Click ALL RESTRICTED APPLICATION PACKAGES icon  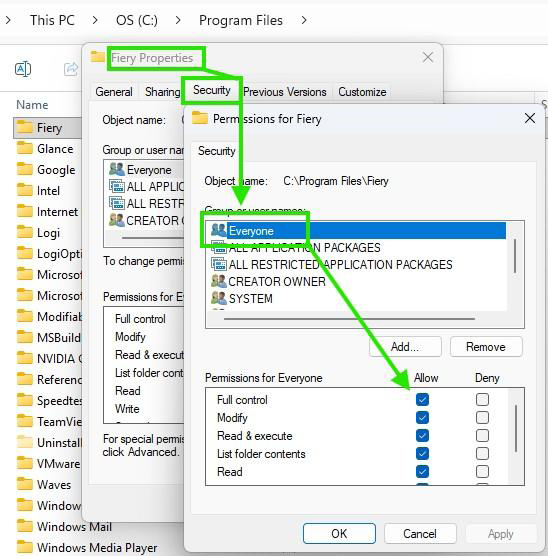click(x=218, y=264)
